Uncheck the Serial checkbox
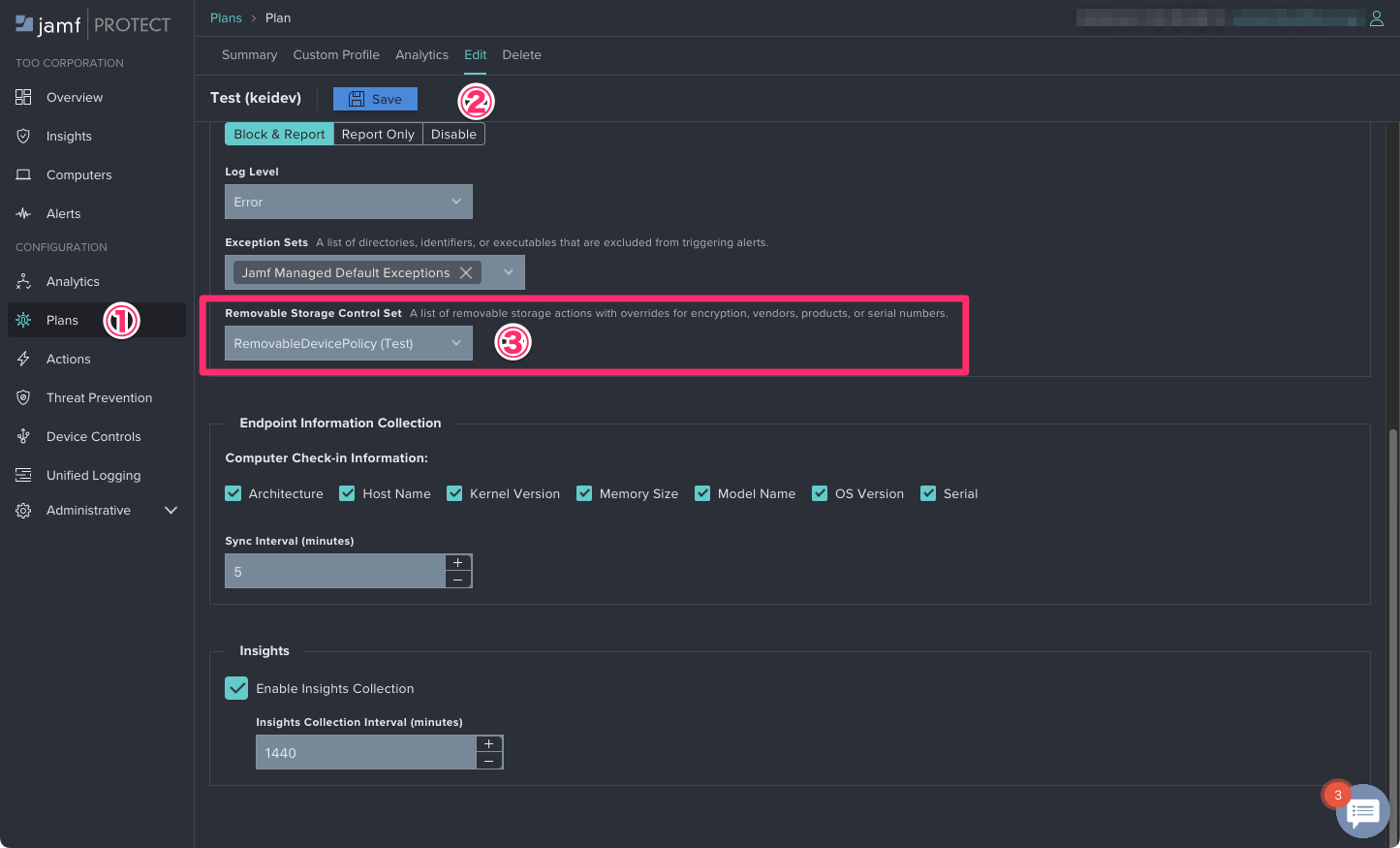The height and width of the screenshot is (848, 1400). pos(928,493)
